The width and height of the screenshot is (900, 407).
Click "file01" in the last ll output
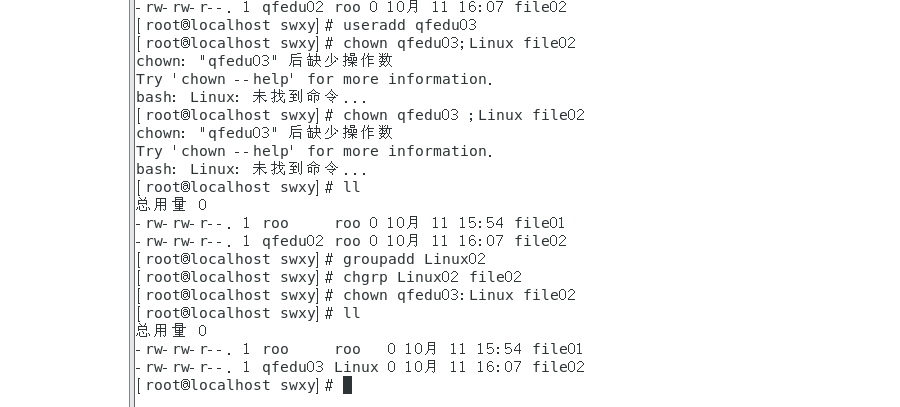tap(558, 349)
